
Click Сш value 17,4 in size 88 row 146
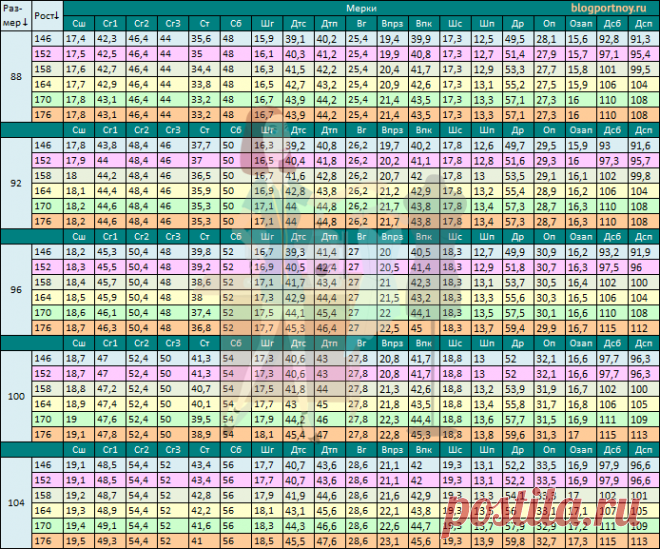(x=79, y=39)
